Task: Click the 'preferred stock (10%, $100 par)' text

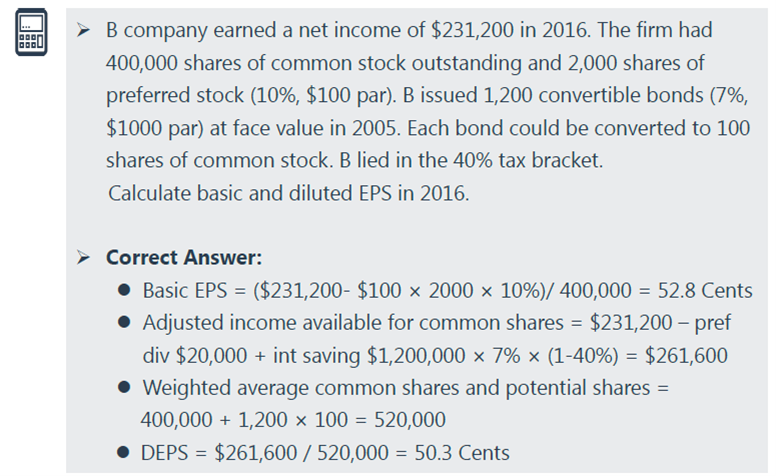Action: pos(251,95)
